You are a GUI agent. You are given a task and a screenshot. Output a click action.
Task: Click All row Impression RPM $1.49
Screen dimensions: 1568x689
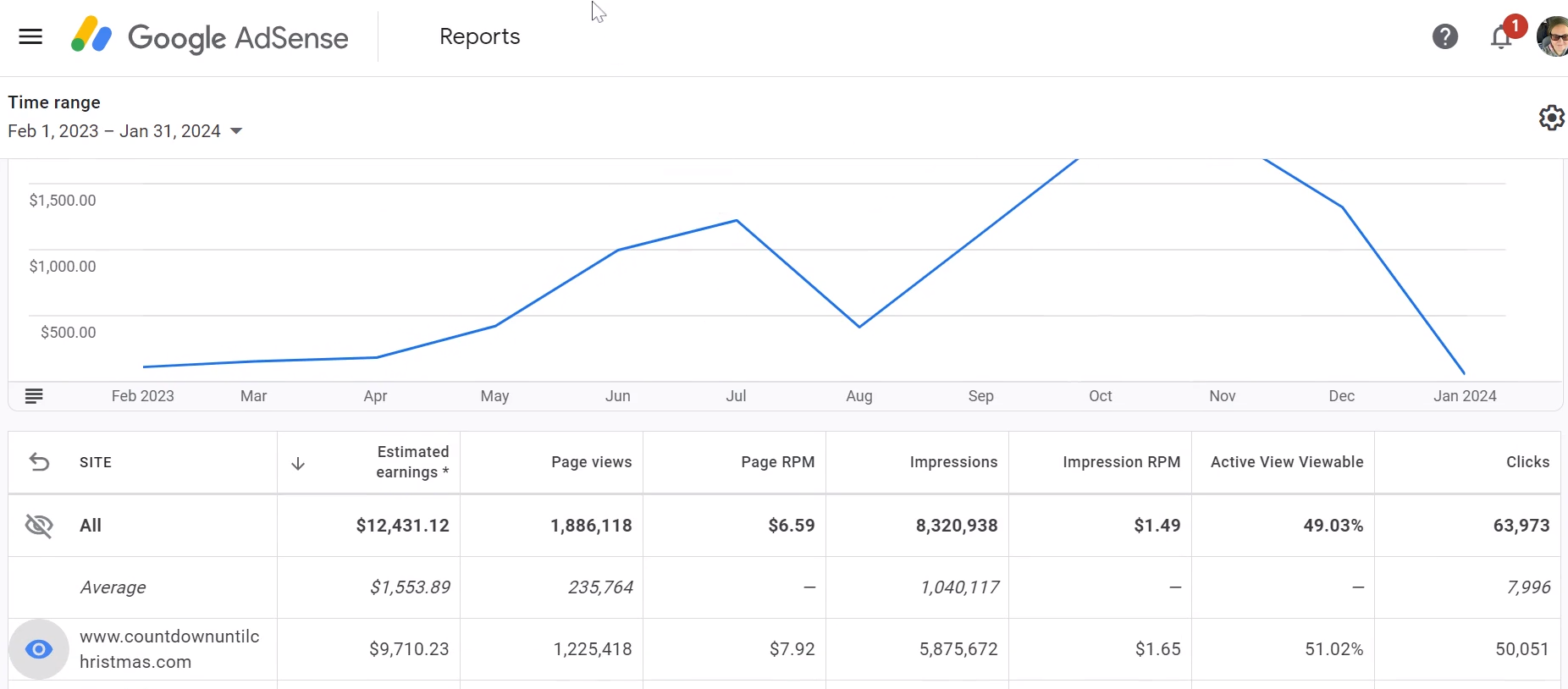(x=1157, y=526)
